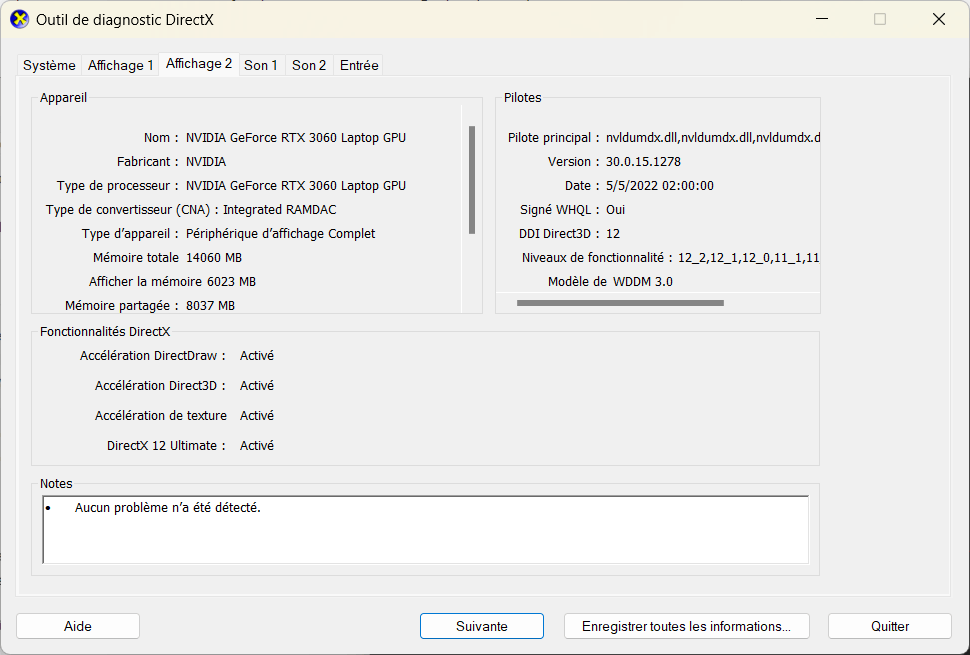Go to the Entrée tab
The height and width of the screenshot is (655, 970).
359,66
